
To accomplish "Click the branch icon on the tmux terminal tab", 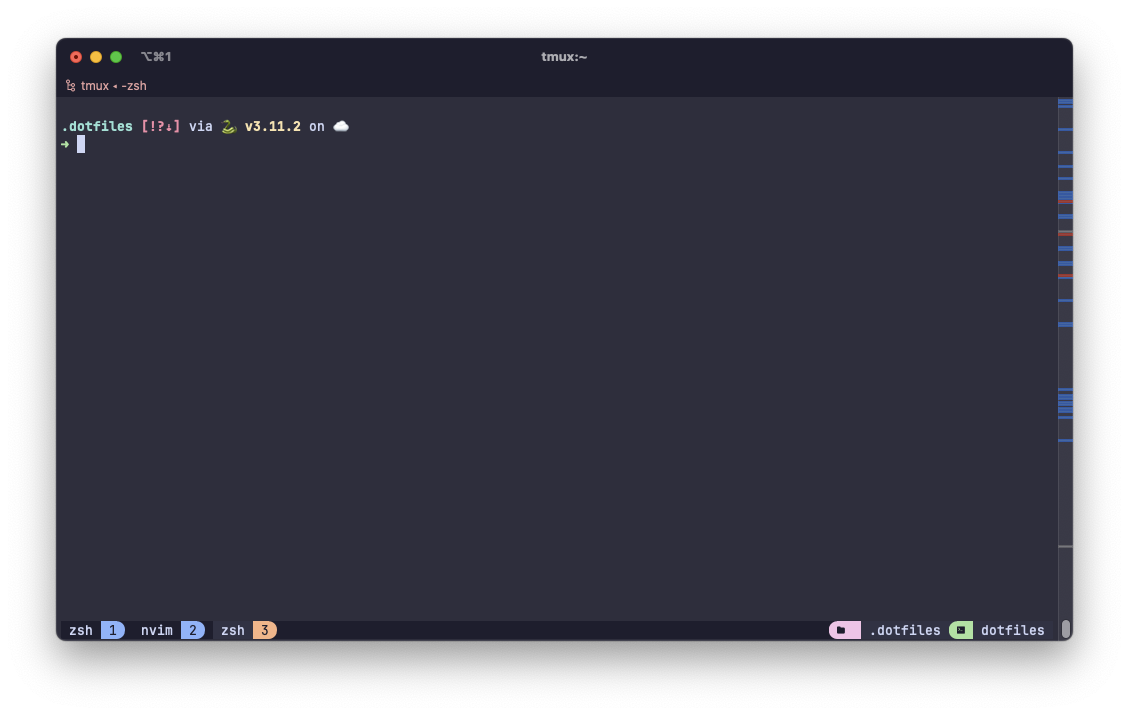I will (70, 85).
